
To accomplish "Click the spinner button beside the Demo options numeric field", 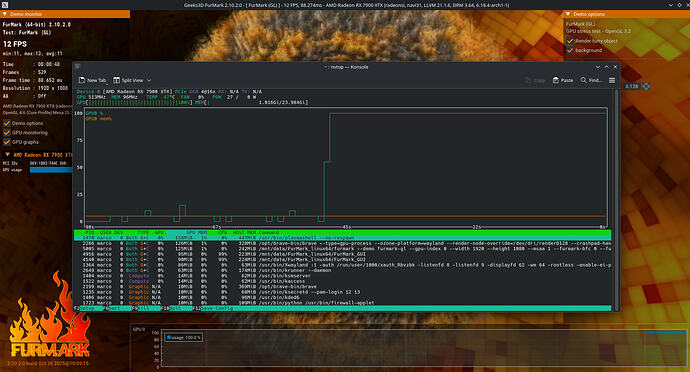I will (646, 86).
